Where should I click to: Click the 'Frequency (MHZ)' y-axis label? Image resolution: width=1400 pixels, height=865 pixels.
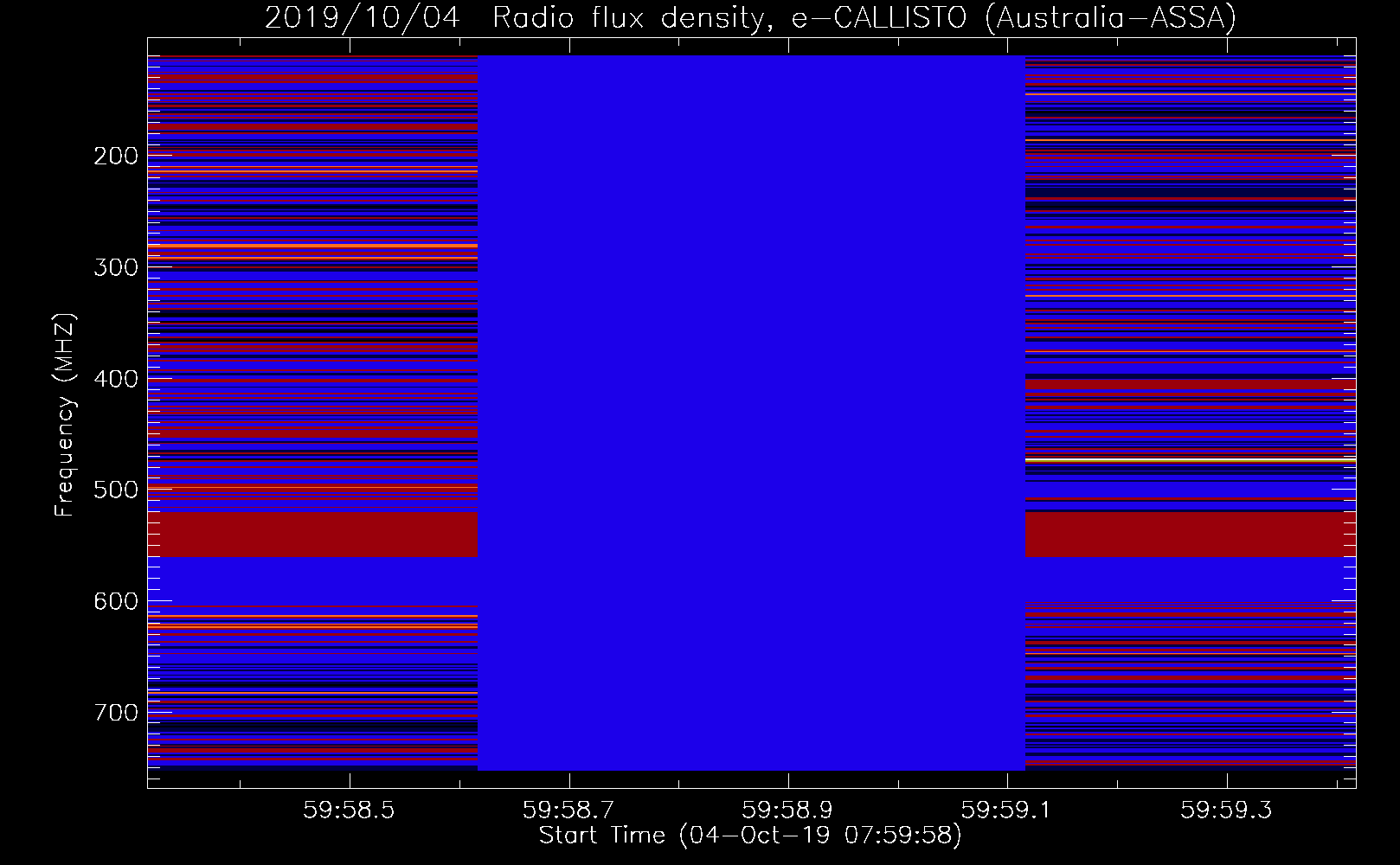pyautogui.click(x=64, y=415)
